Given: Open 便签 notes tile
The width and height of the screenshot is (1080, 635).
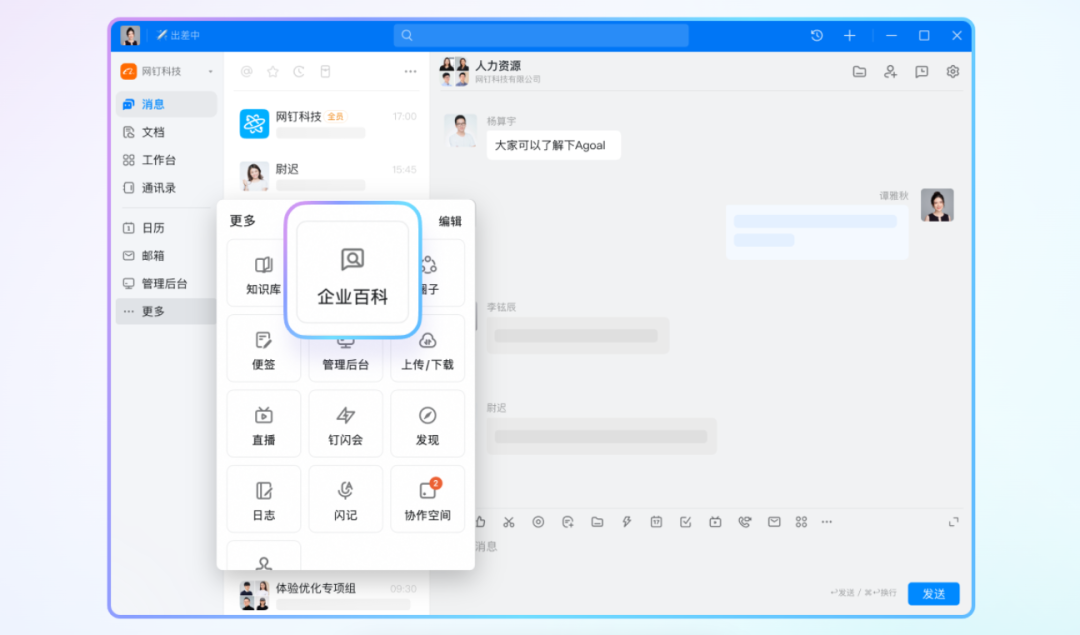Looking at the screenshot, I should pos(264,349).
